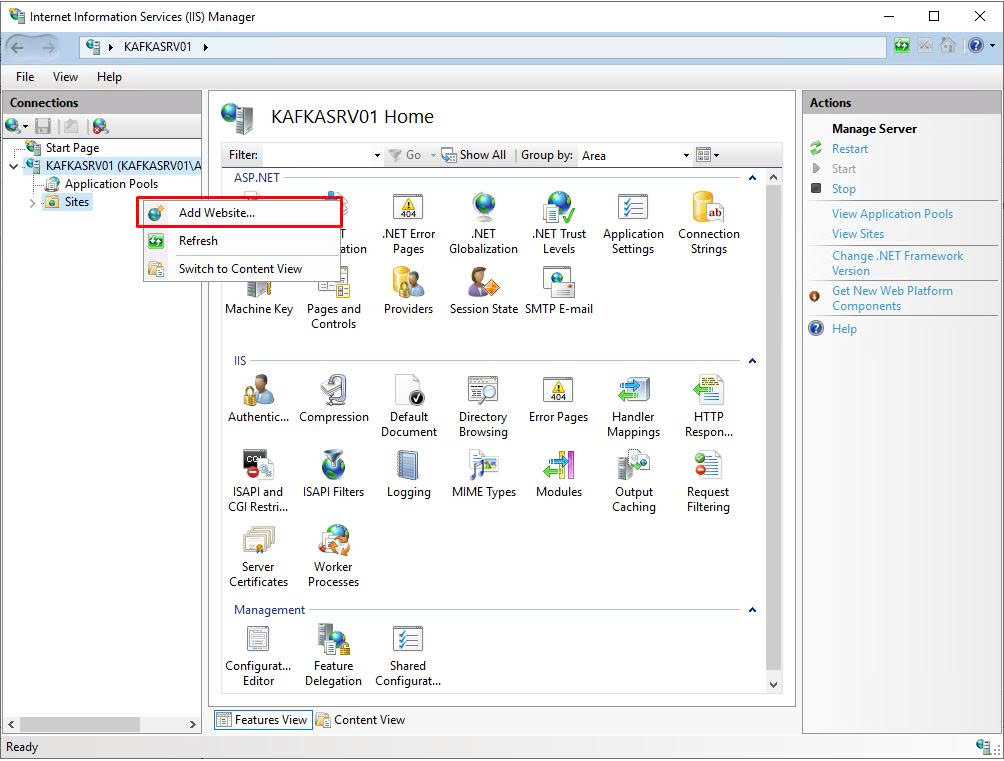Open Handler Mappings feature

pyautogui.click(x=633, y=407)
